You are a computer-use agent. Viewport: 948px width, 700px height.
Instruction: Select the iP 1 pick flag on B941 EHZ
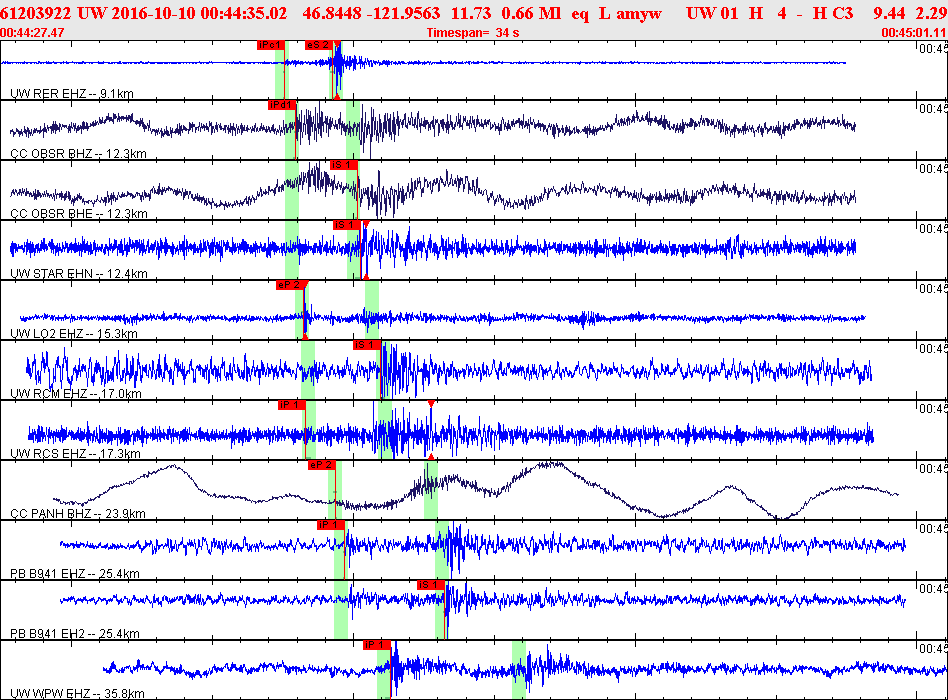(331, 525)
